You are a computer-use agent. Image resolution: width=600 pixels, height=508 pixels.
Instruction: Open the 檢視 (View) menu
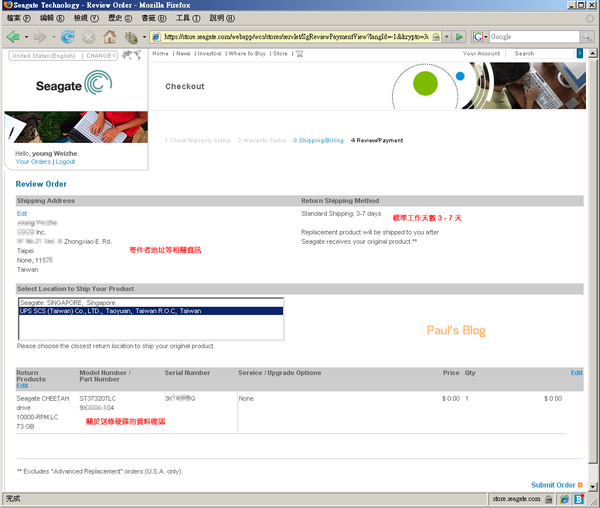(x=86, y=18)
